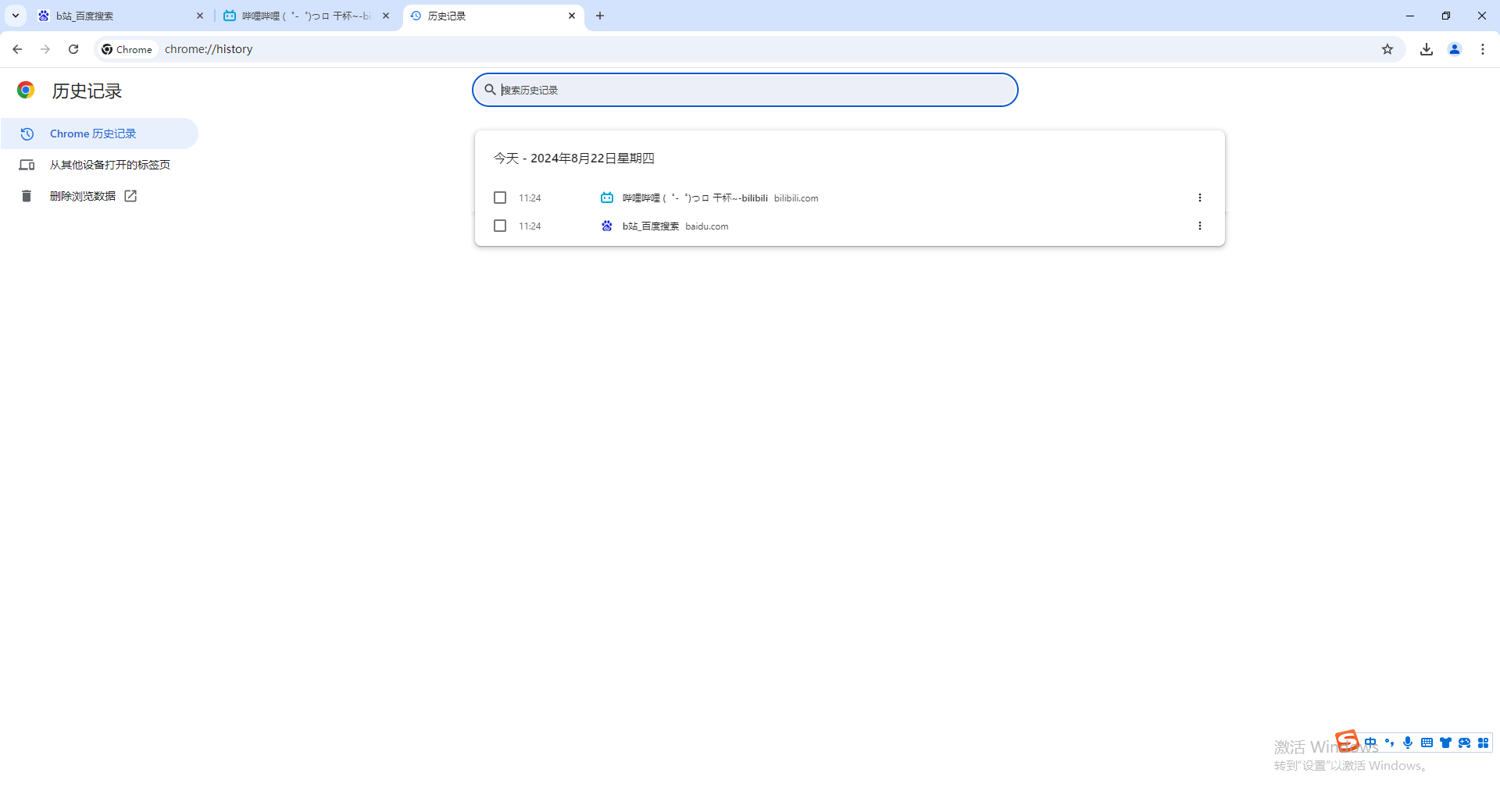The image size is (1500, 812).
Task: Click the bilibili favicon in history list
Action: pyautogui.click(x=607, y=198)
